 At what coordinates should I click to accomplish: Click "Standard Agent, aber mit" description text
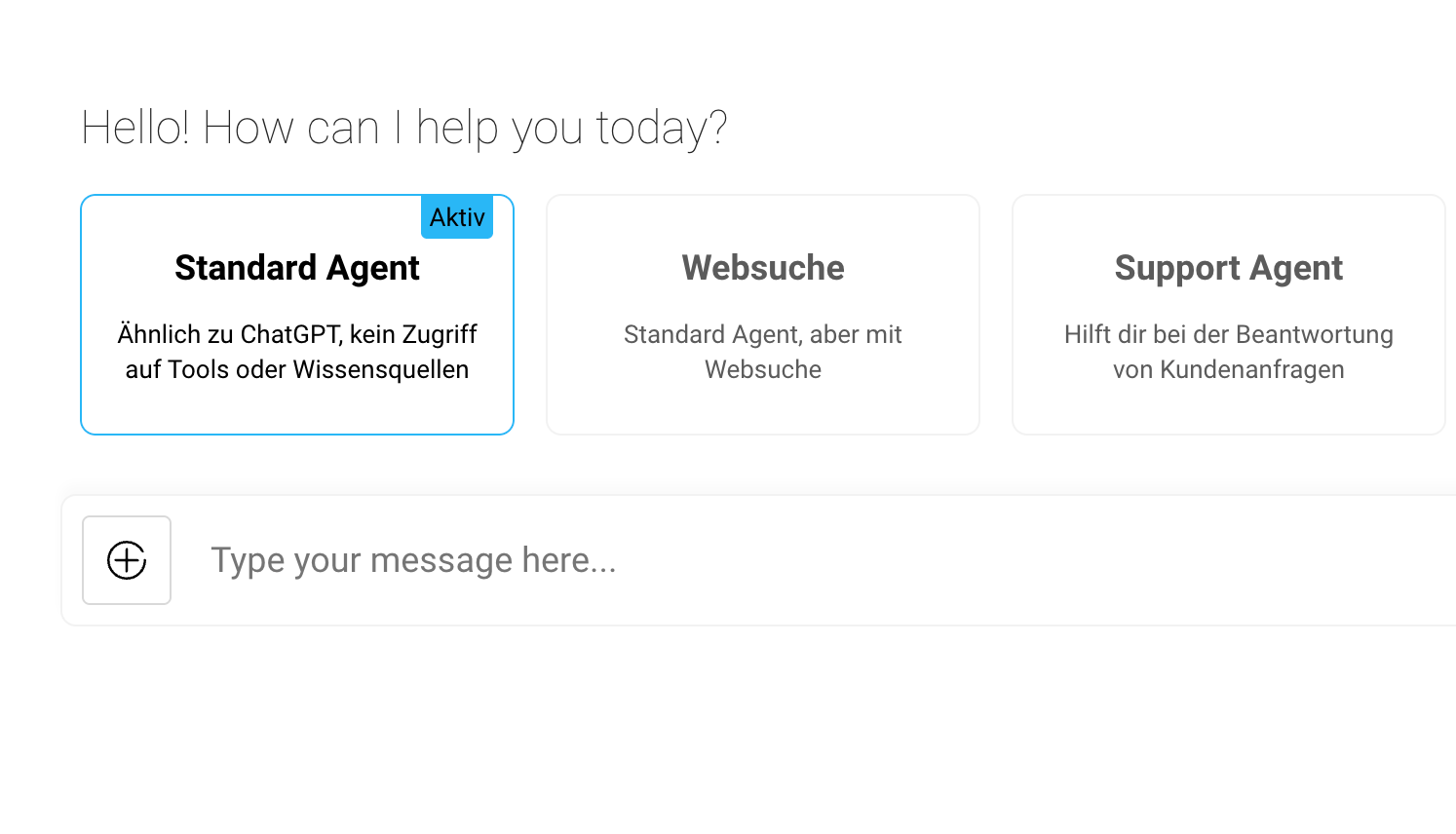point(763,334)
